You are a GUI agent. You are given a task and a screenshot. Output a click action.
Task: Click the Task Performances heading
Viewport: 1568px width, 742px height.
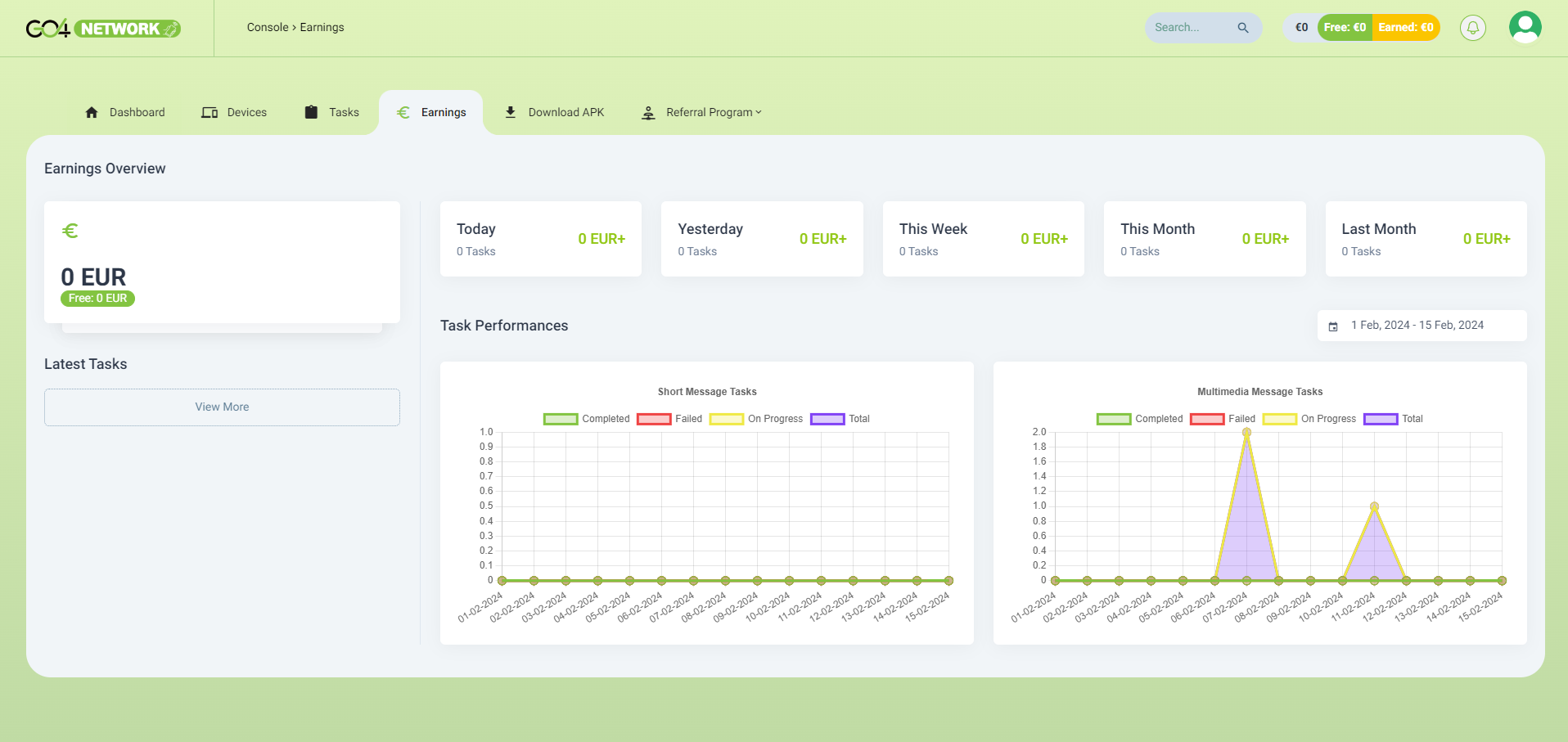coord(504,326)
